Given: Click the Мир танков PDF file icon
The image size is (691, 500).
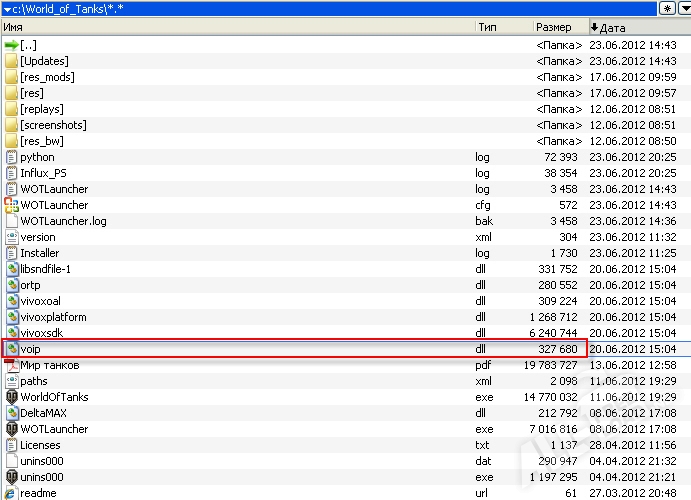Looking at the screenshot, I should point(11,365).
